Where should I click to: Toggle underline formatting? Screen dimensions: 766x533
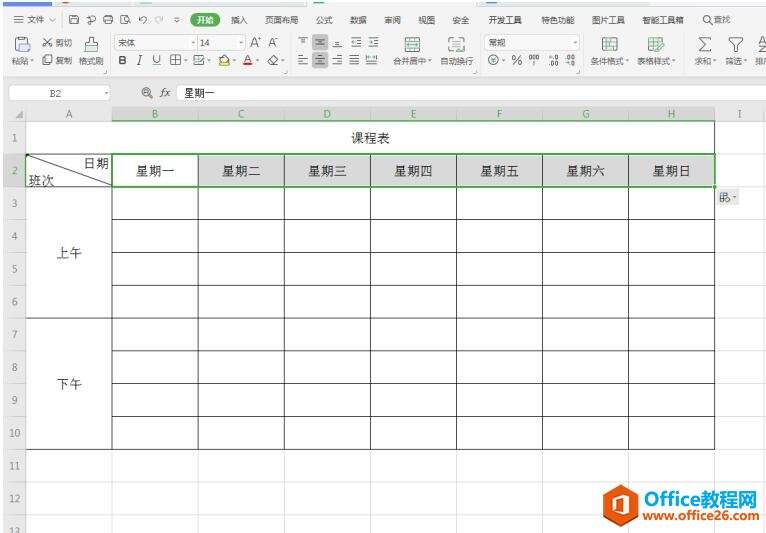[156, 60]
